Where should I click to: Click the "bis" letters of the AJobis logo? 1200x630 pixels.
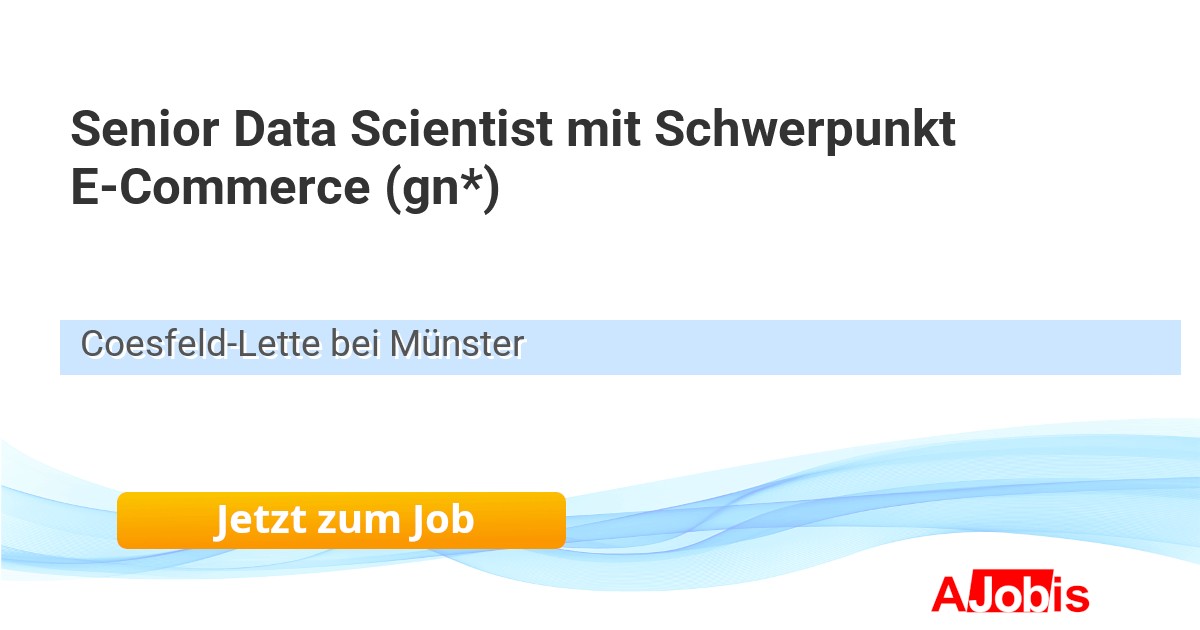pyautogui.click(x=1060, y=594)
